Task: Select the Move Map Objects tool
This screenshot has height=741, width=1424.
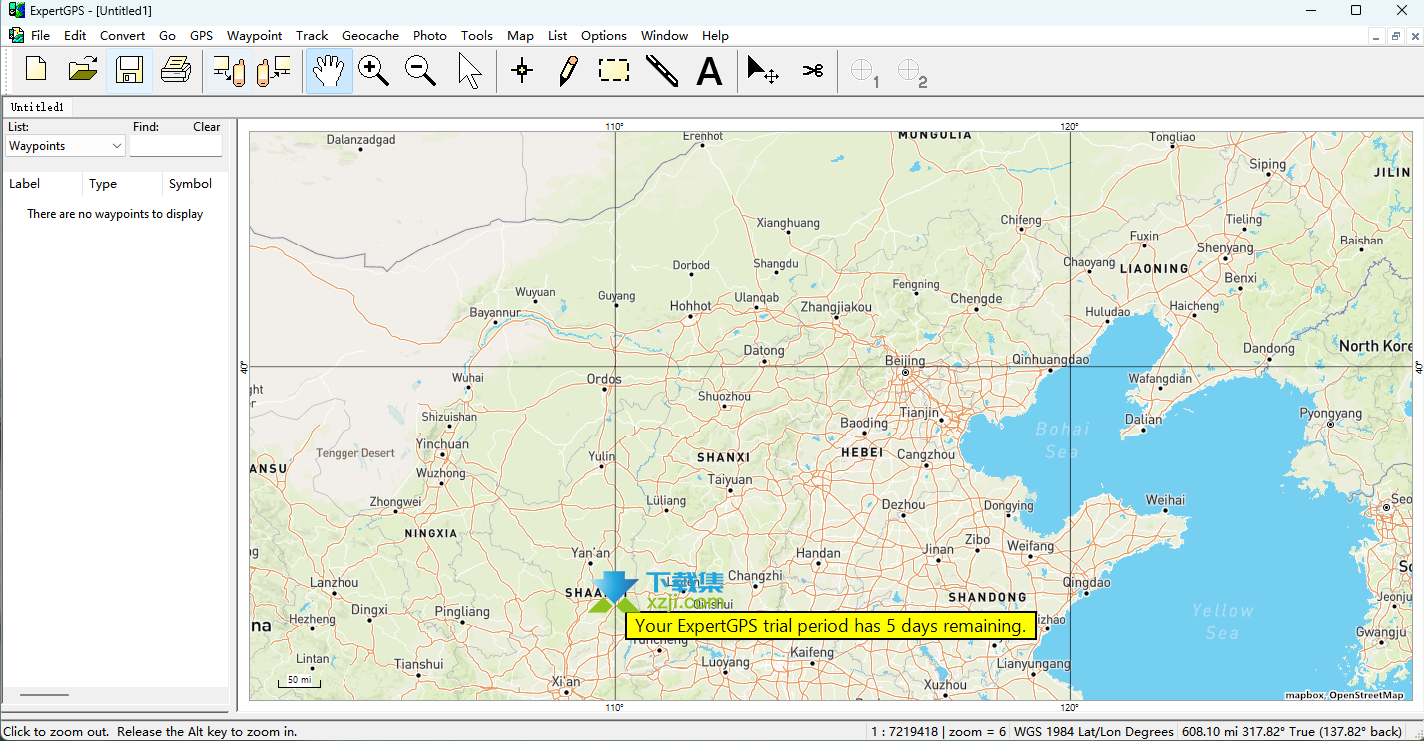Action: click(x=763, y=70)
